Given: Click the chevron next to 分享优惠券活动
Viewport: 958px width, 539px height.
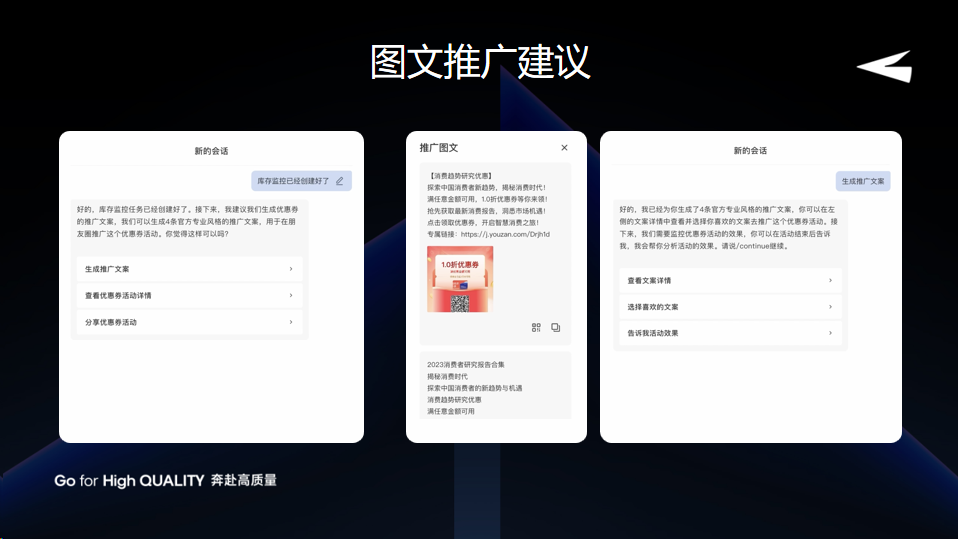Looking at the screenshot, I should pyautogui.click(x=291, y=322).
